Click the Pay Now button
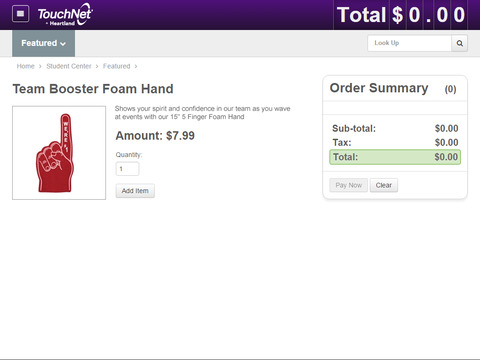The image size is (480, 360). click(348, 185)
